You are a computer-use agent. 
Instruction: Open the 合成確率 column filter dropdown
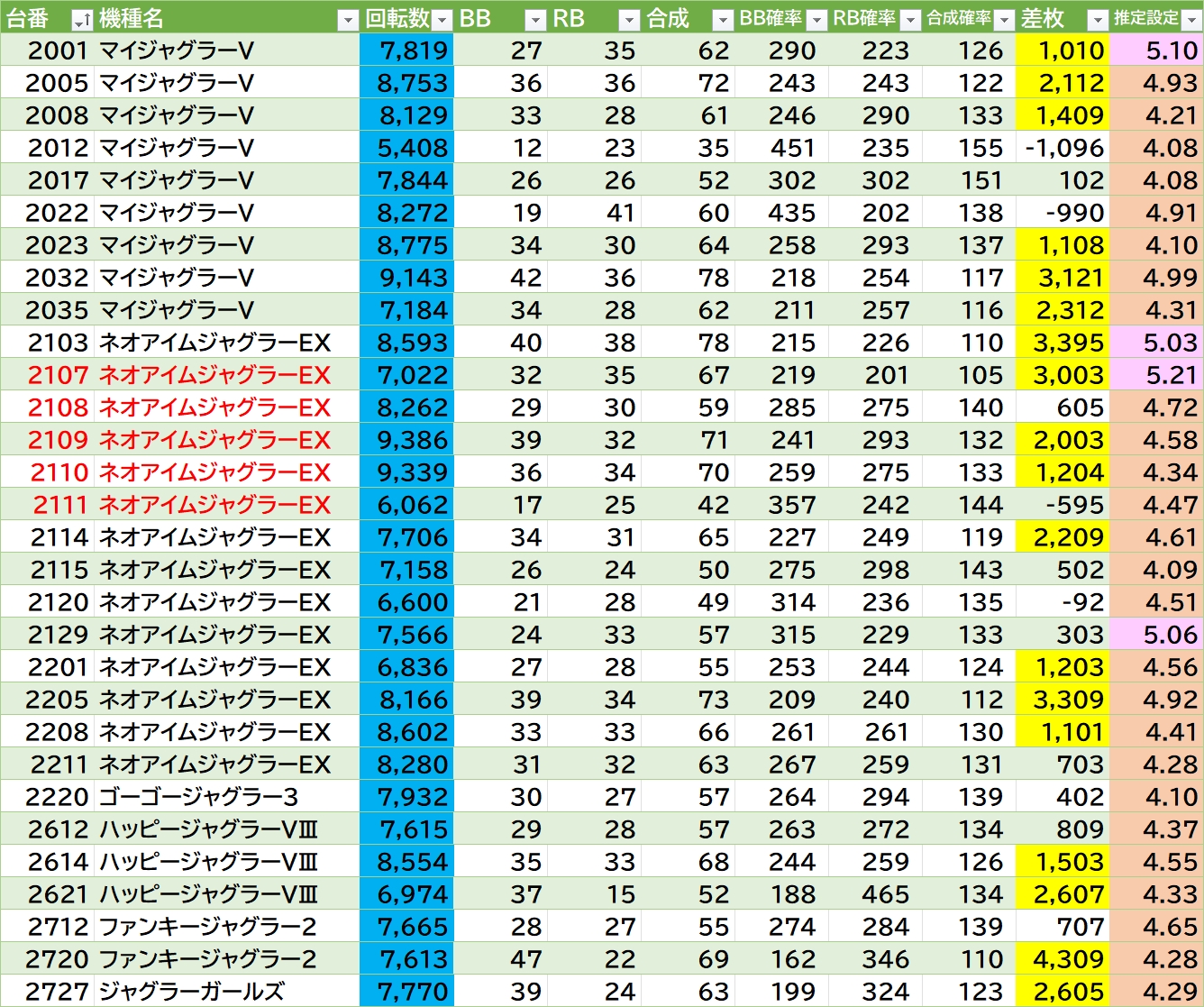(x=1004, y=20)
